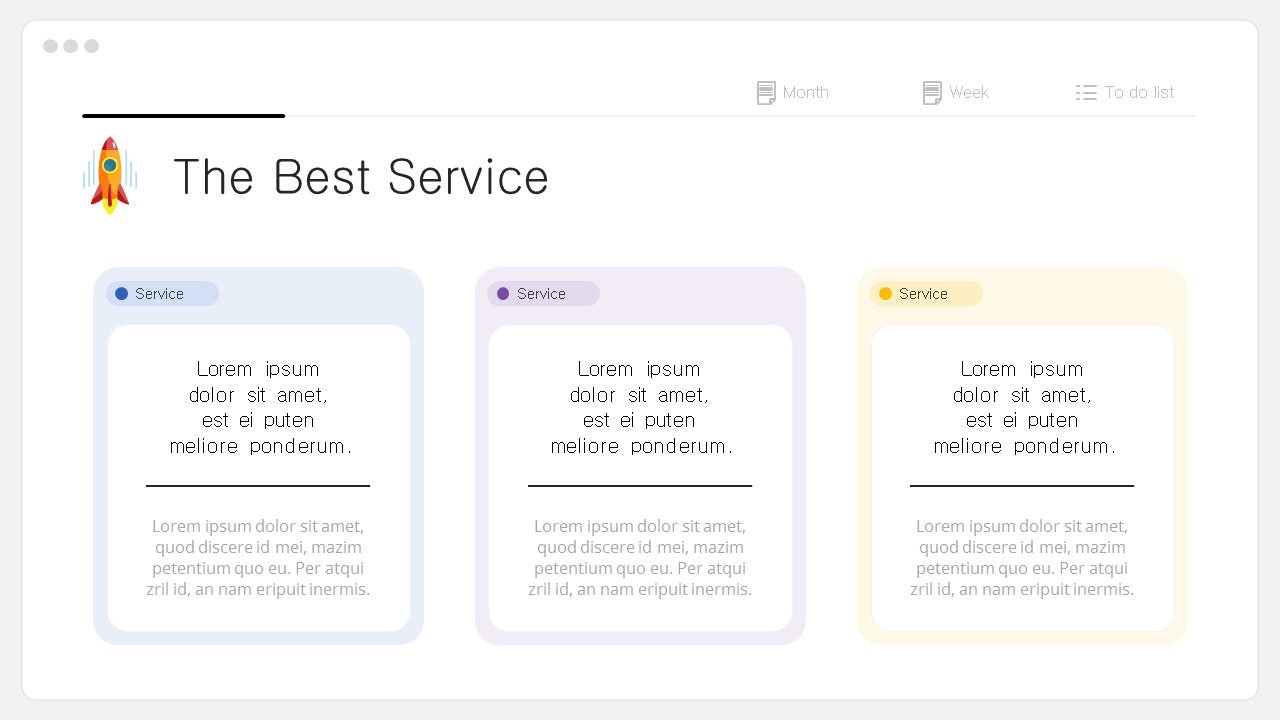Click the To do list icon

(x=1086, y=93)
